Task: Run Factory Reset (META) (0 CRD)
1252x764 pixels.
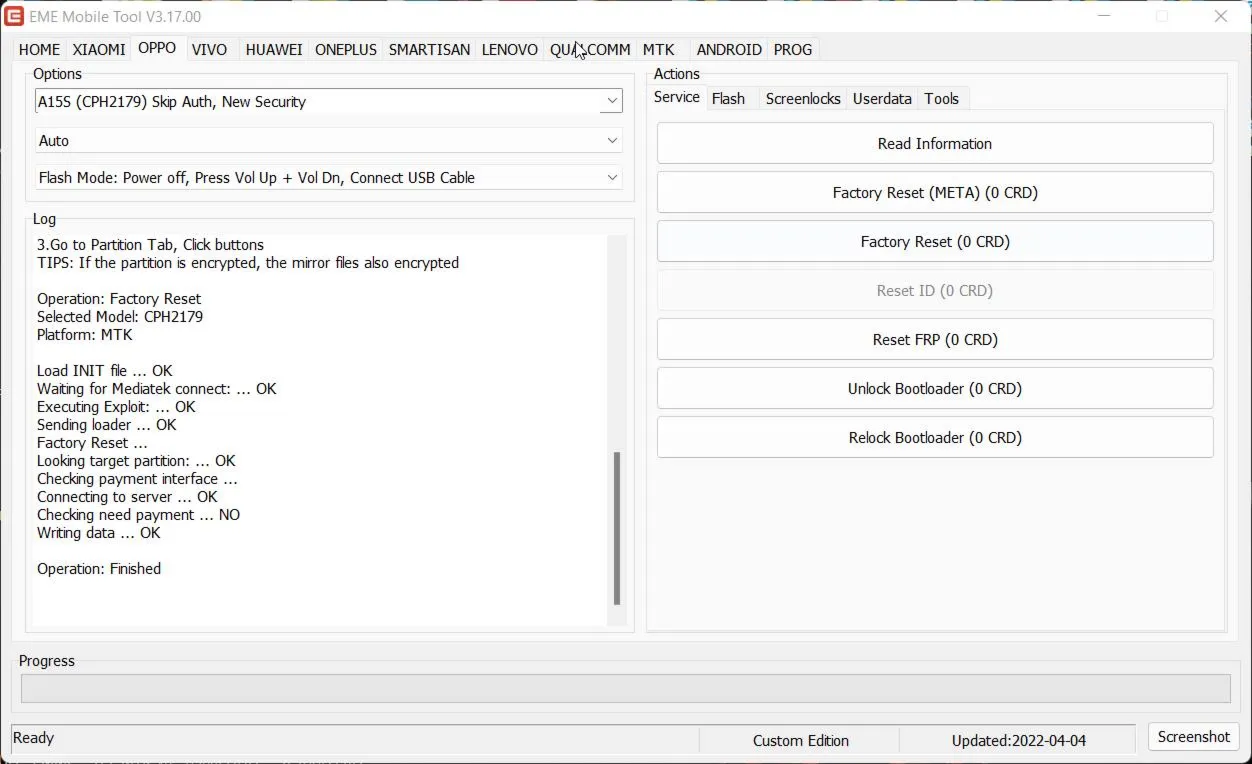Action: click(x=935, y=192)
